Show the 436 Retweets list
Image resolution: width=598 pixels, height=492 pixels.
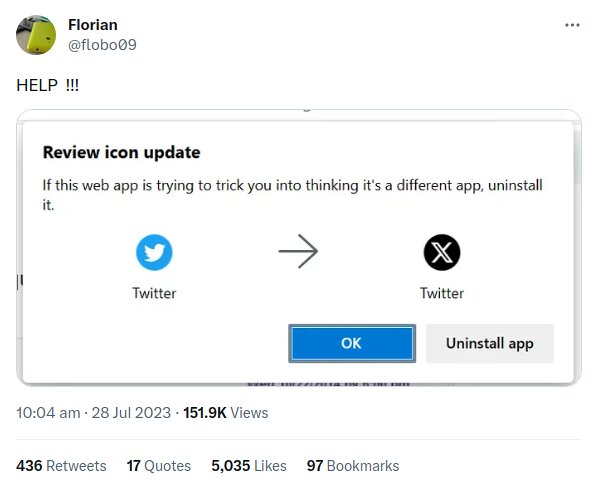(x=61, y=466)
